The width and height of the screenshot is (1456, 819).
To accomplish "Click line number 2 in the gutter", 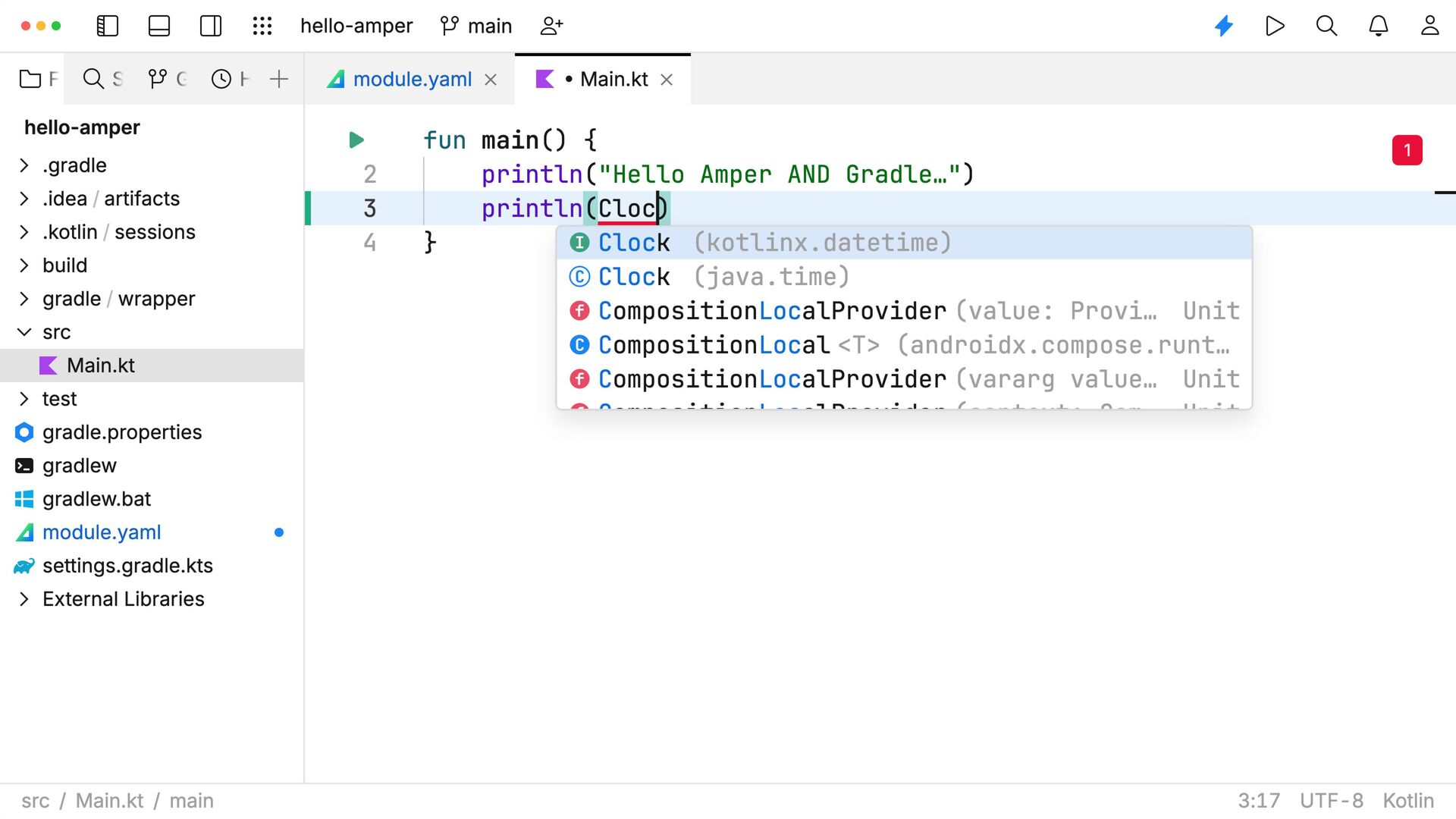I will pyautogui.click(x=369, y=174).
